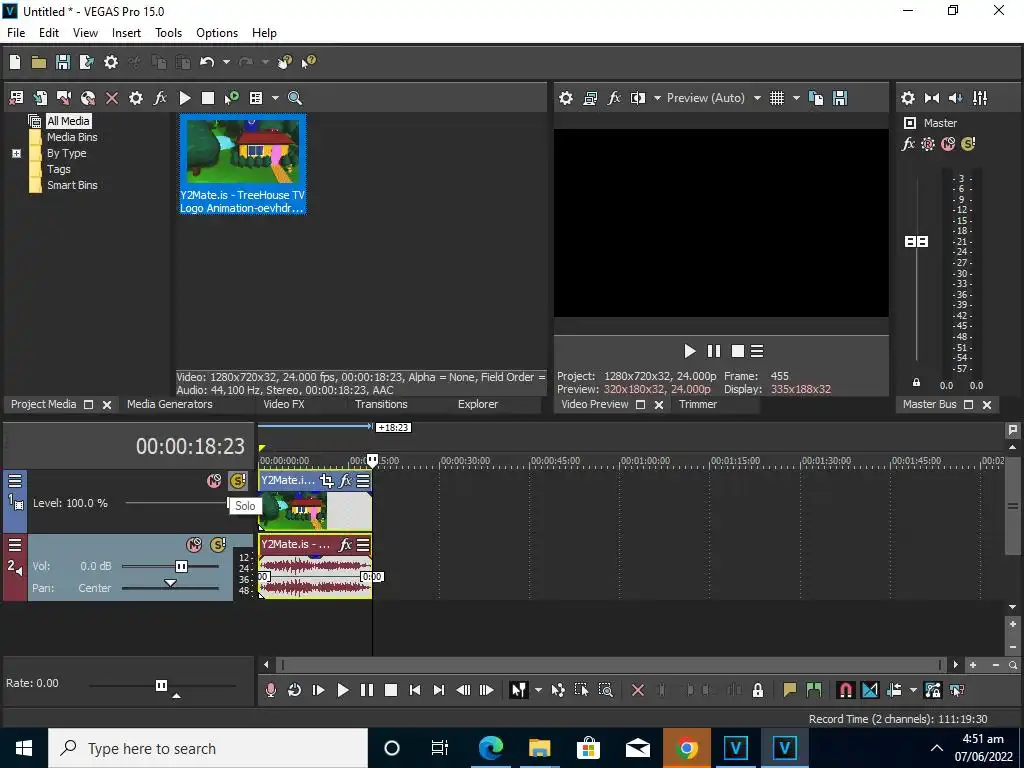Open video track 1 hamburger menu
Image resolution: width=1024 pixels, height=768 pixels.
point(15,481)
